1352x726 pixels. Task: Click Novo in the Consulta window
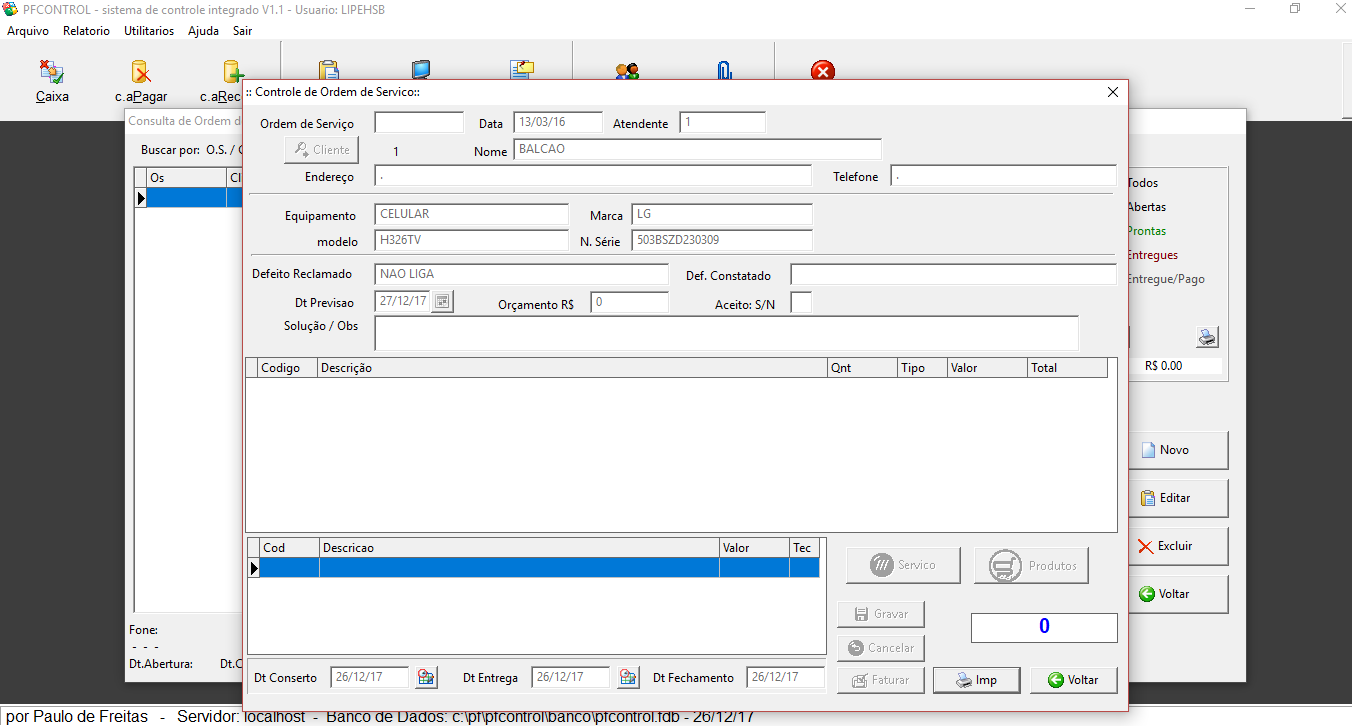click(x=1177, y=450)
